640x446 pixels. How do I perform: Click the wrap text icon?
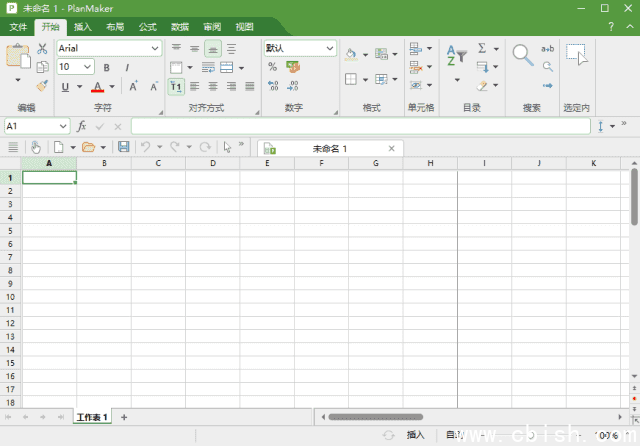point(208,67)
